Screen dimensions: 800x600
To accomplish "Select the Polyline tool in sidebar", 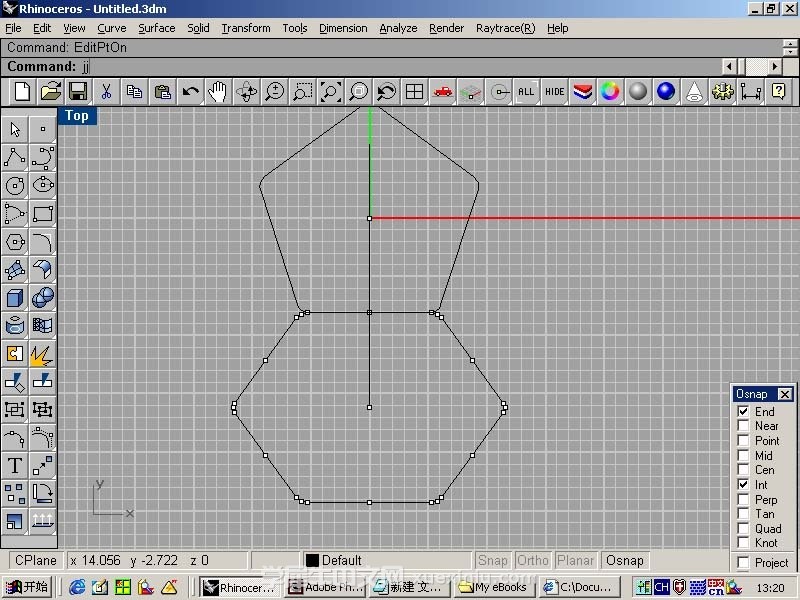I will click(x=15, y=157).
